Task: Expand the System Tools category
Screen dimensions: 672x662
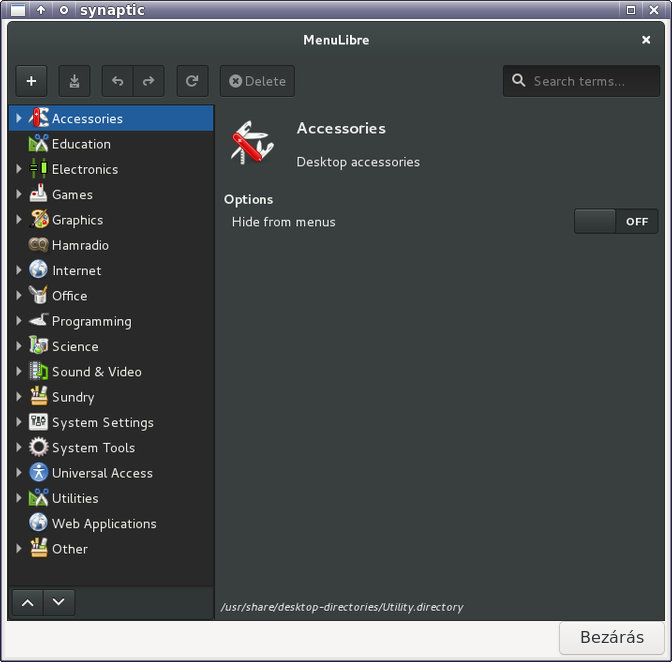Action: pyautogui.click(x=18, y=447)
